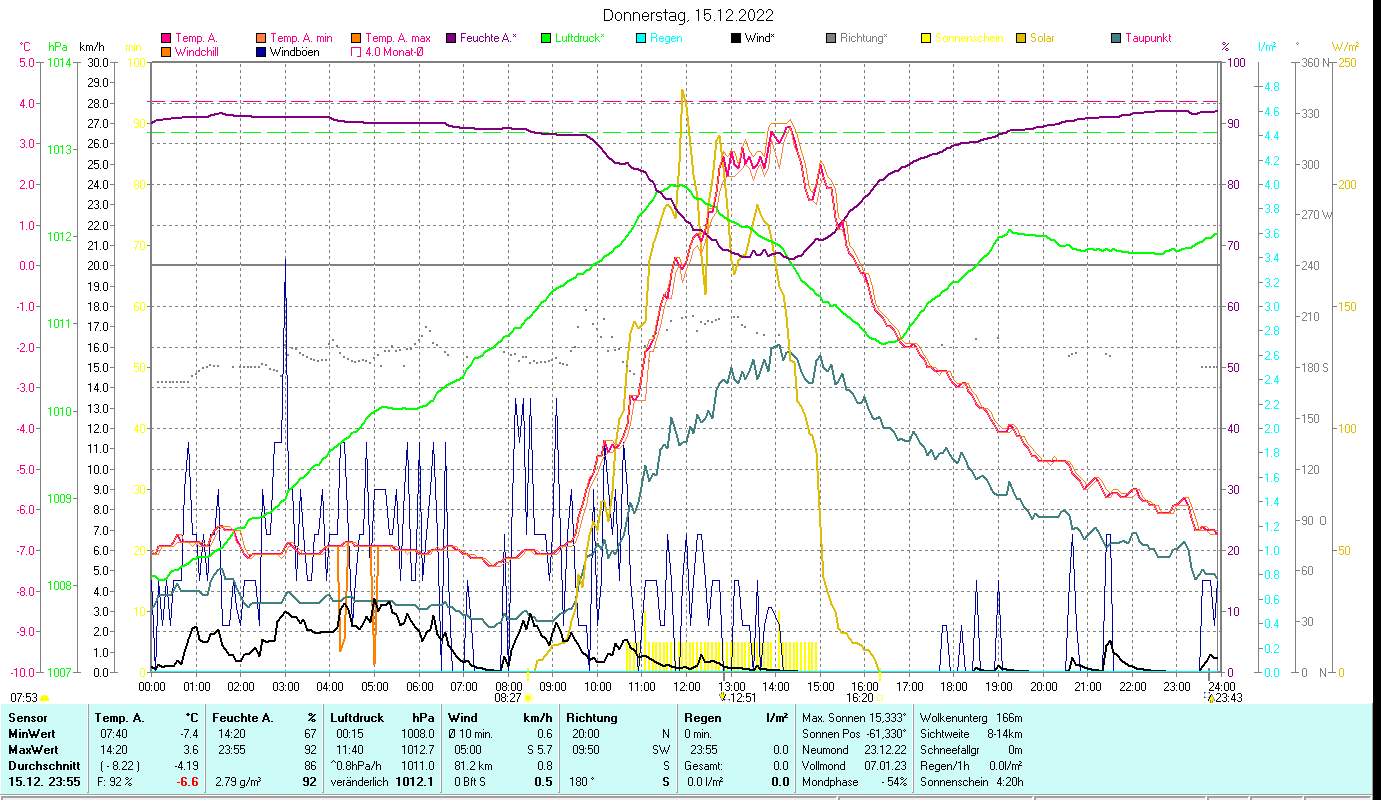Click the Max. Sonnen 15,333° entry
Image resolution: width=1381 pixels, height=800 pixels.
[855, 718]
